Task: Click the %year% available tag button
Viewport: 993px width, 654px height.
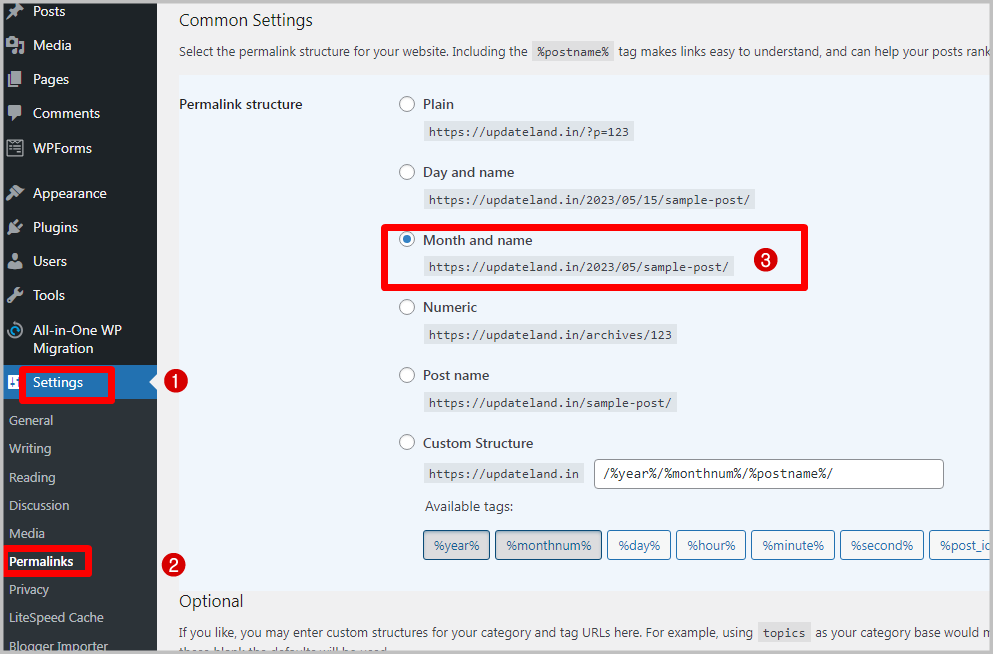Action: point(456,546)
